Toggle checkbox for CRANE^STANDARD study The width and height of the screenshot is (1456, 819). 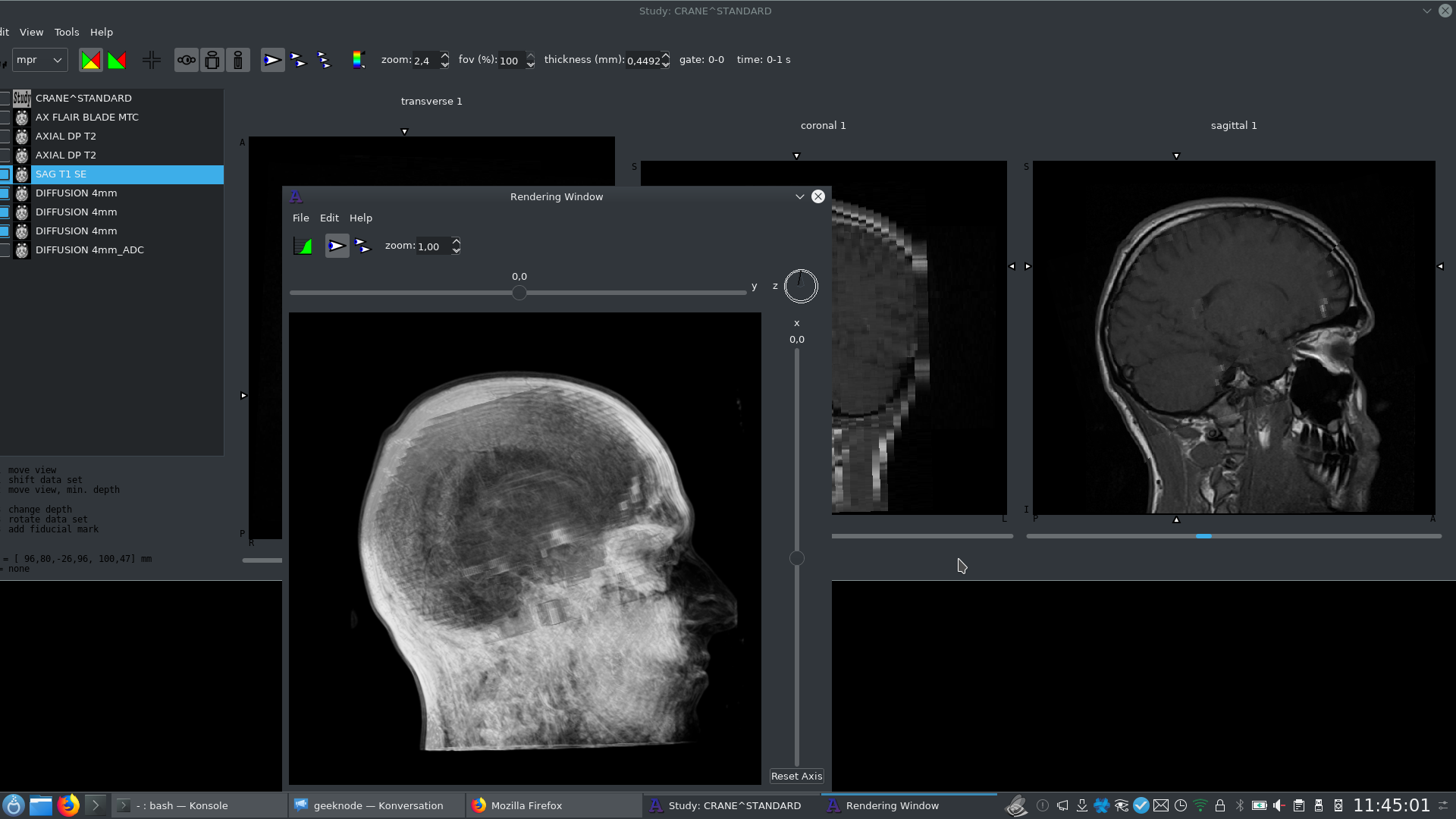click(5, 99)
